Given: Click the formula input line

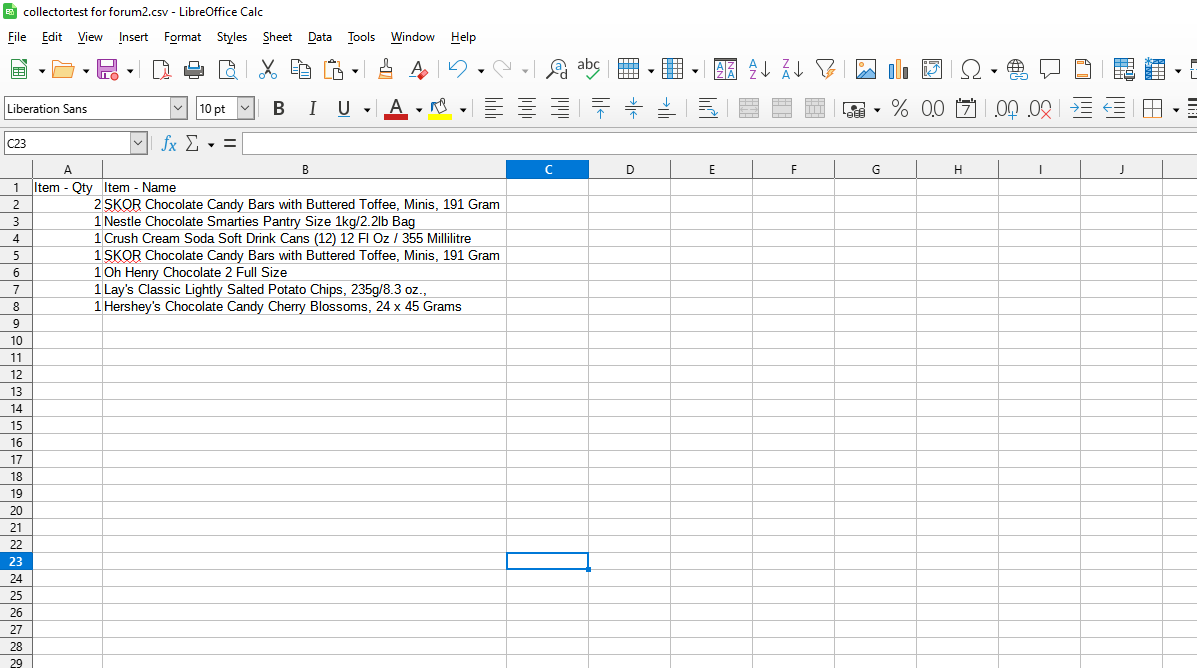Looking at the screenshot, I should pyautogui.click(x=719, y=144).
